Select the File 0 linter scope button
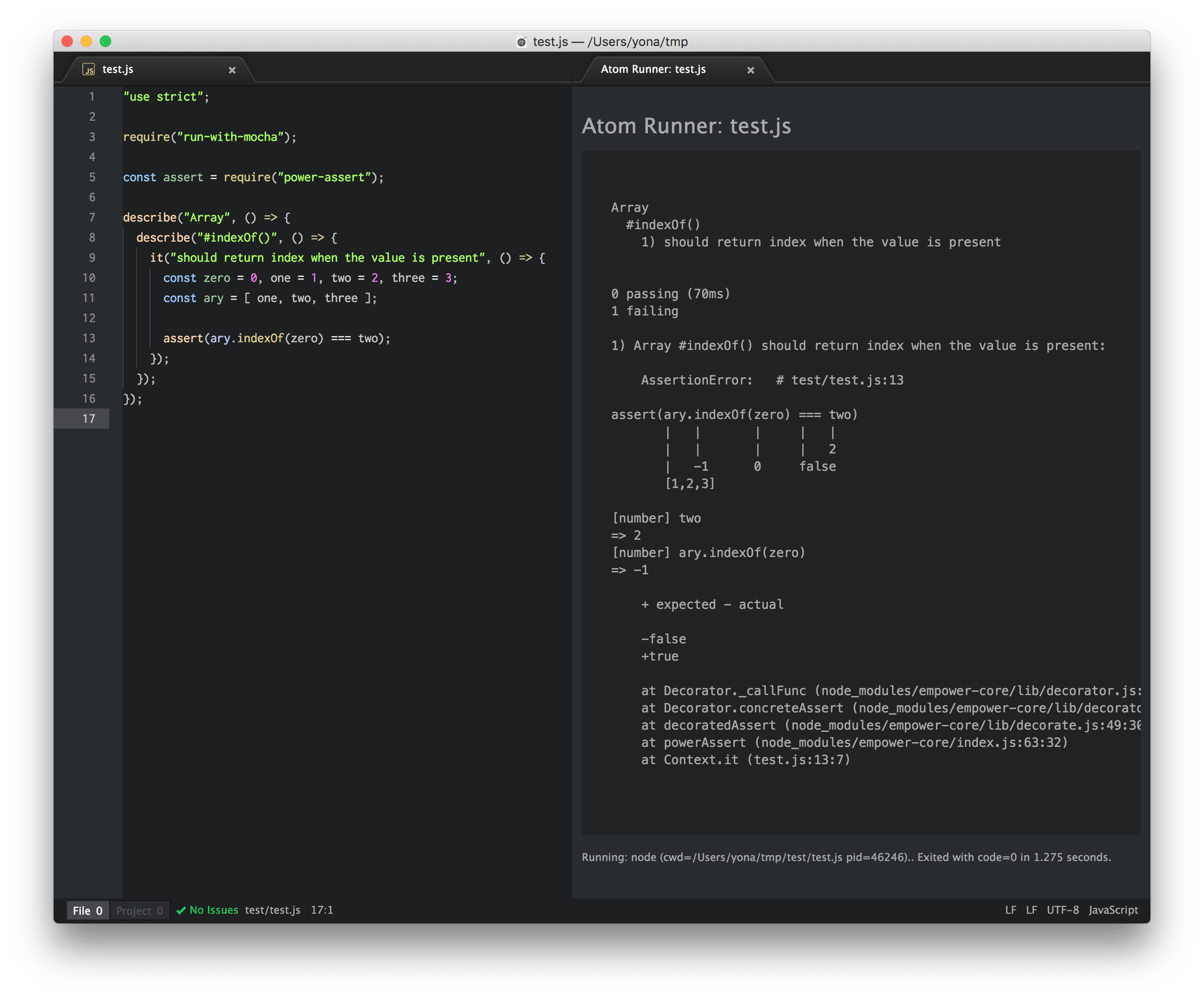 click(88, 910)
